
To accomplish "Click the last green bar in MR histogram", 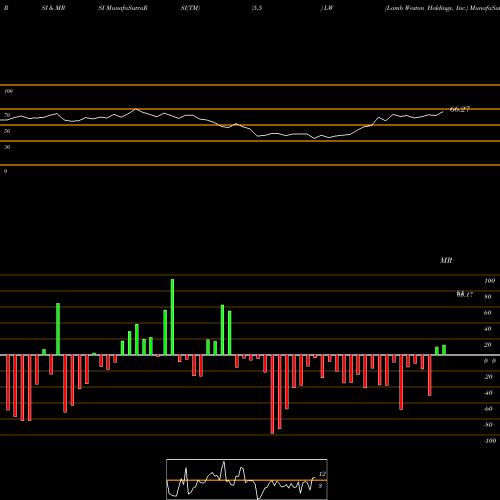I will pyautogui.click(x=444, y=350).
